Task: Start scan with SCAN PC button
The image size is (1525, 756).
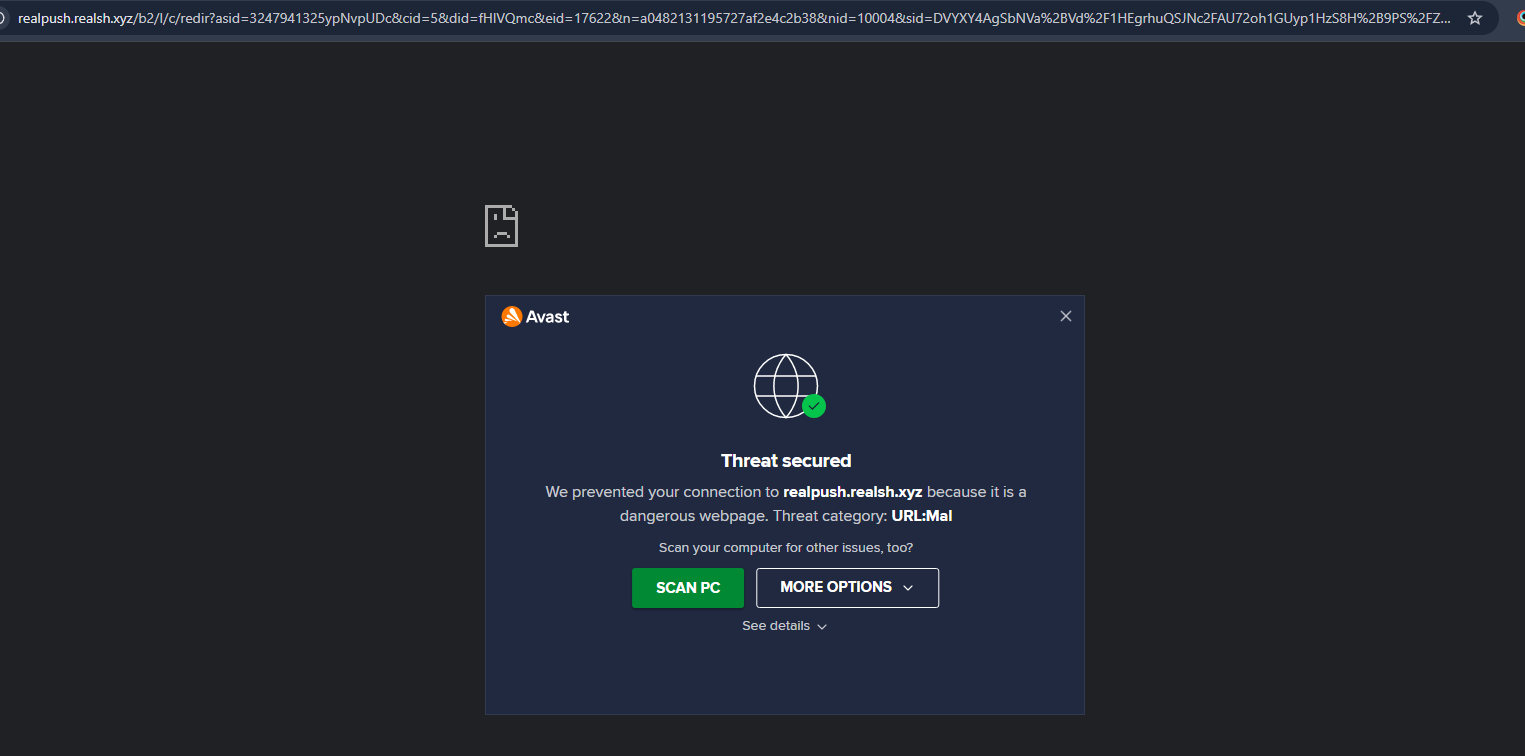Action: click(688, 588)
